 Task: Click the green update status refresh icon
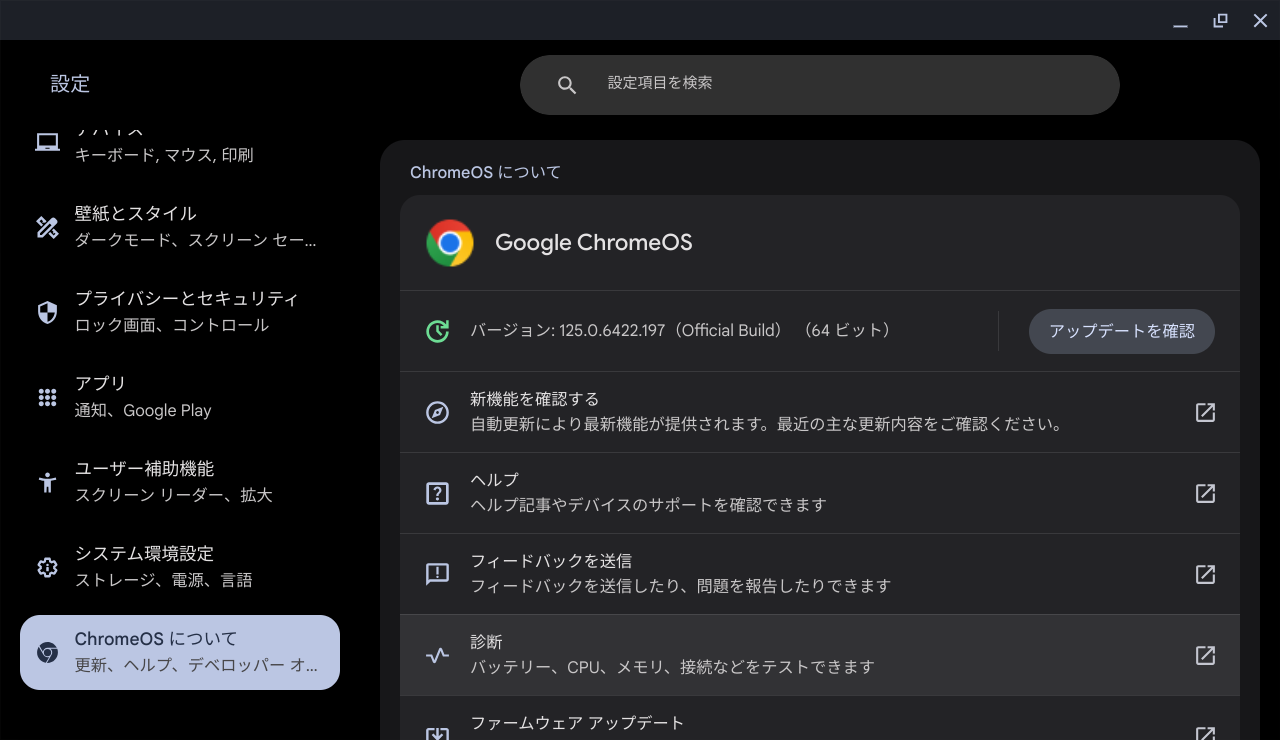pos(437,330)
